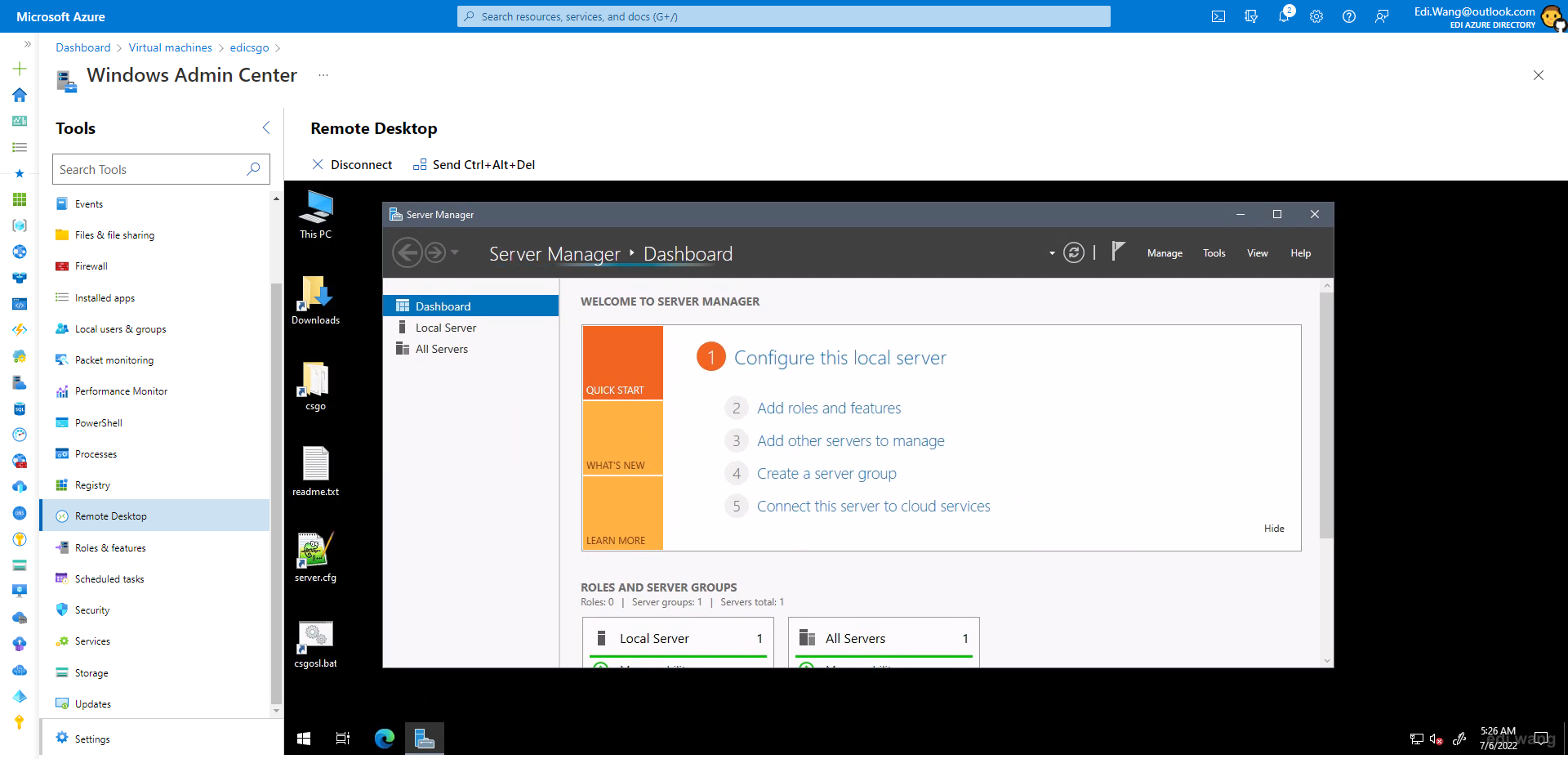
Task: Click the edicsgo breadcrumb link
Action: [249, 47]
